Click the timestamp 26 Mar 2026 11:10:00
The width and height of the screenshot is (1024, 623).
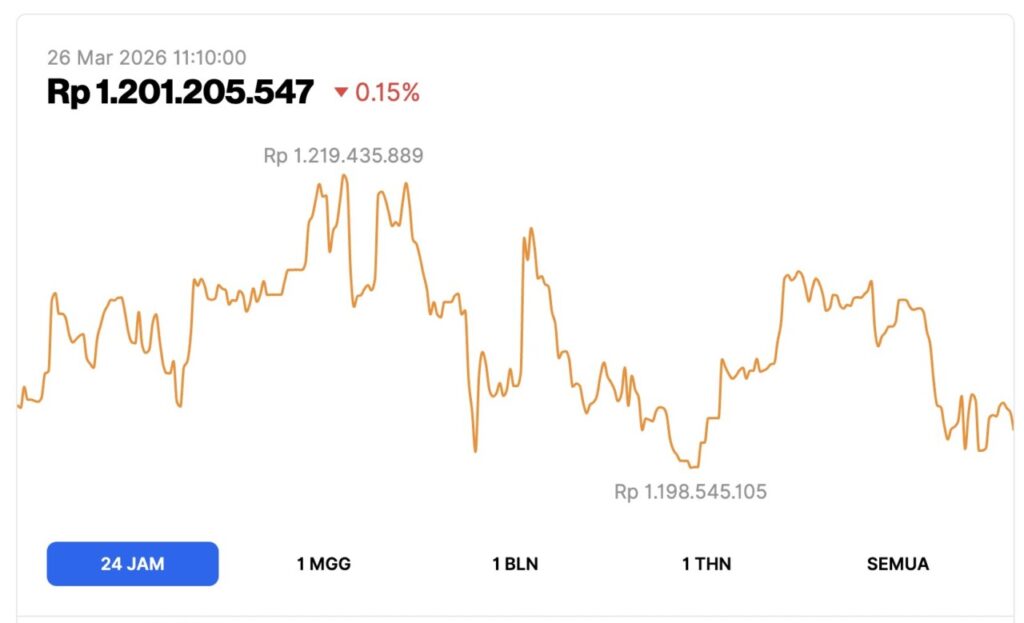click(148, 57)
